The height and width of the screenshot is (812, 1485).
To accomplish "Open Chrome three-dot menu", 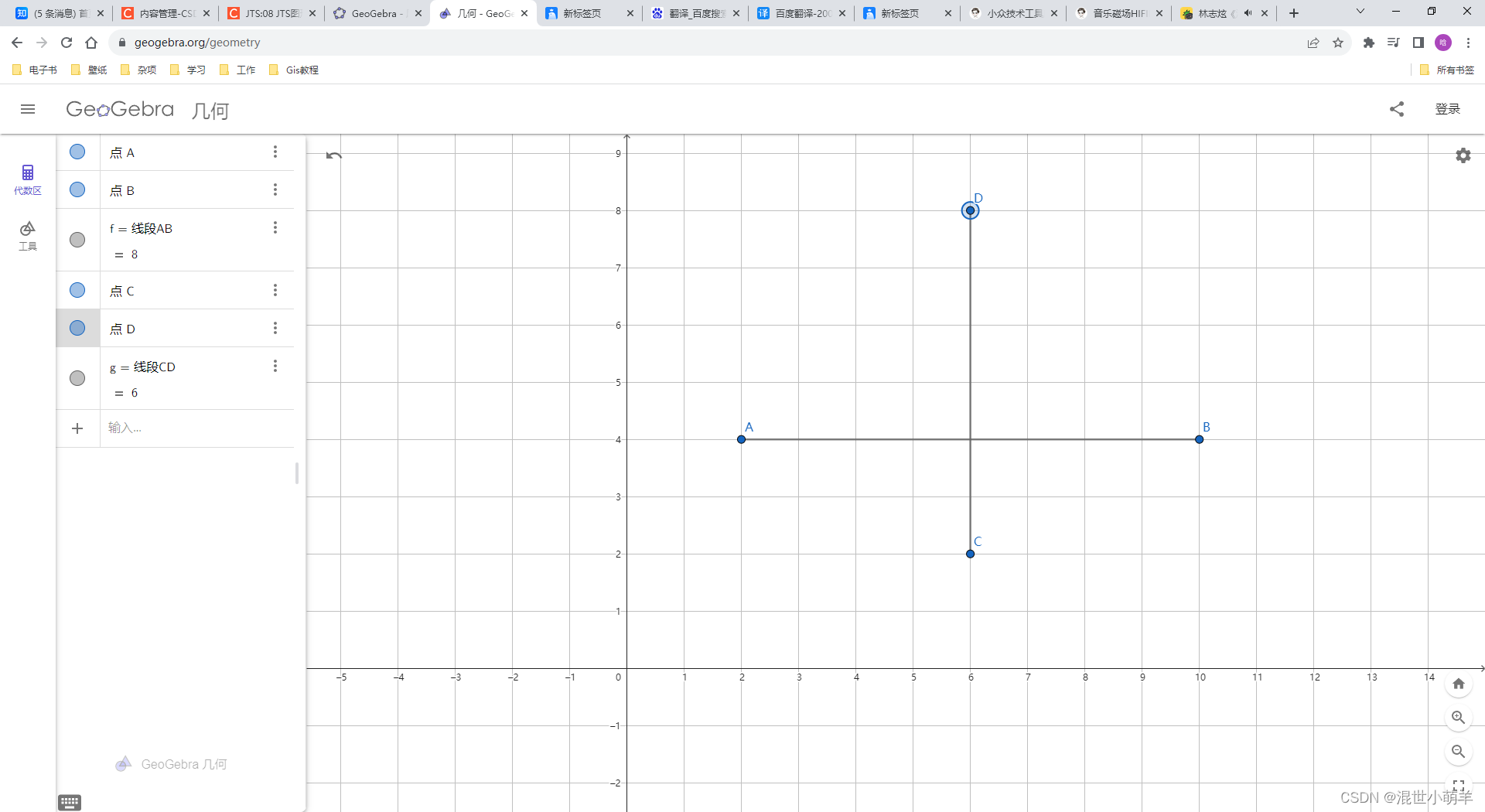I will pos(1468,43).
